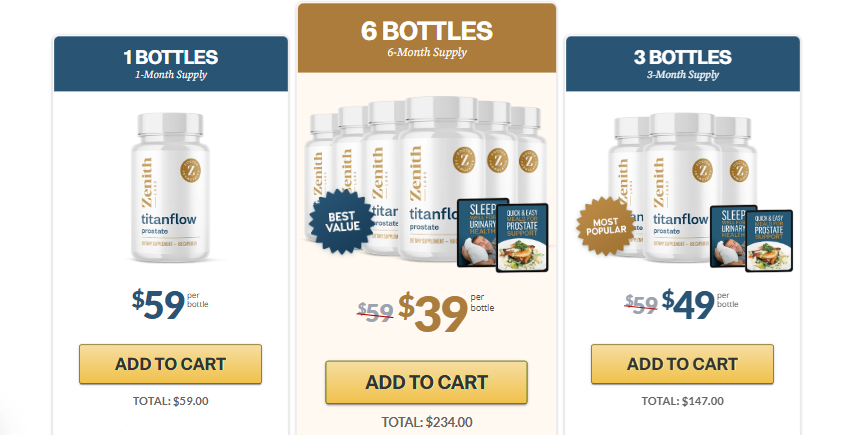Click ADD TO CART for 3 bottles
Viewport: 858px width, 443px height.
(682, 364)
